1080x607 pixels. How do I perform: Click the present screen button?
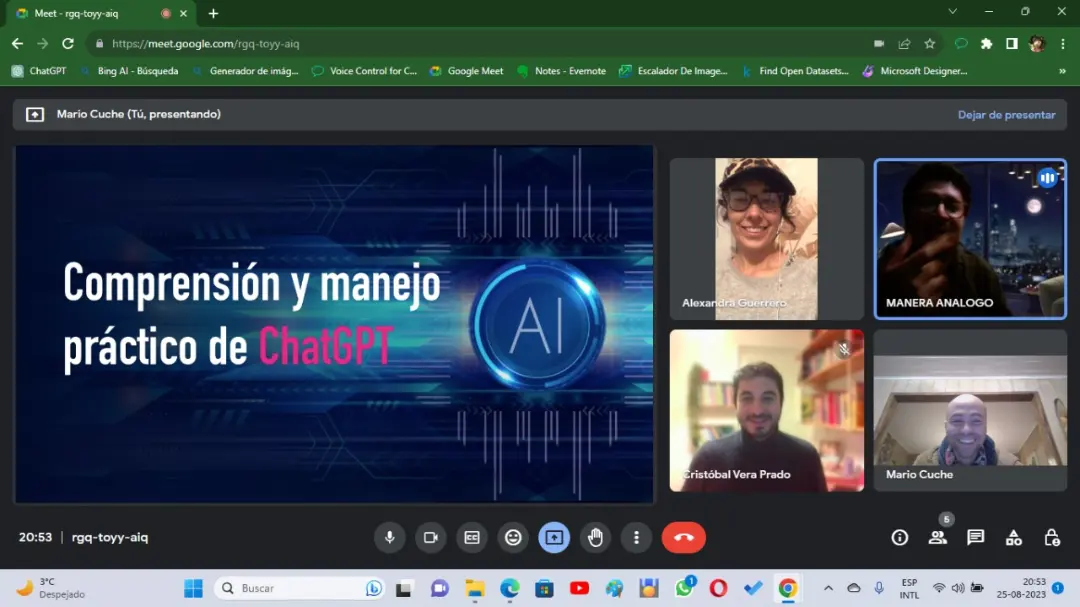pos(554,537)
